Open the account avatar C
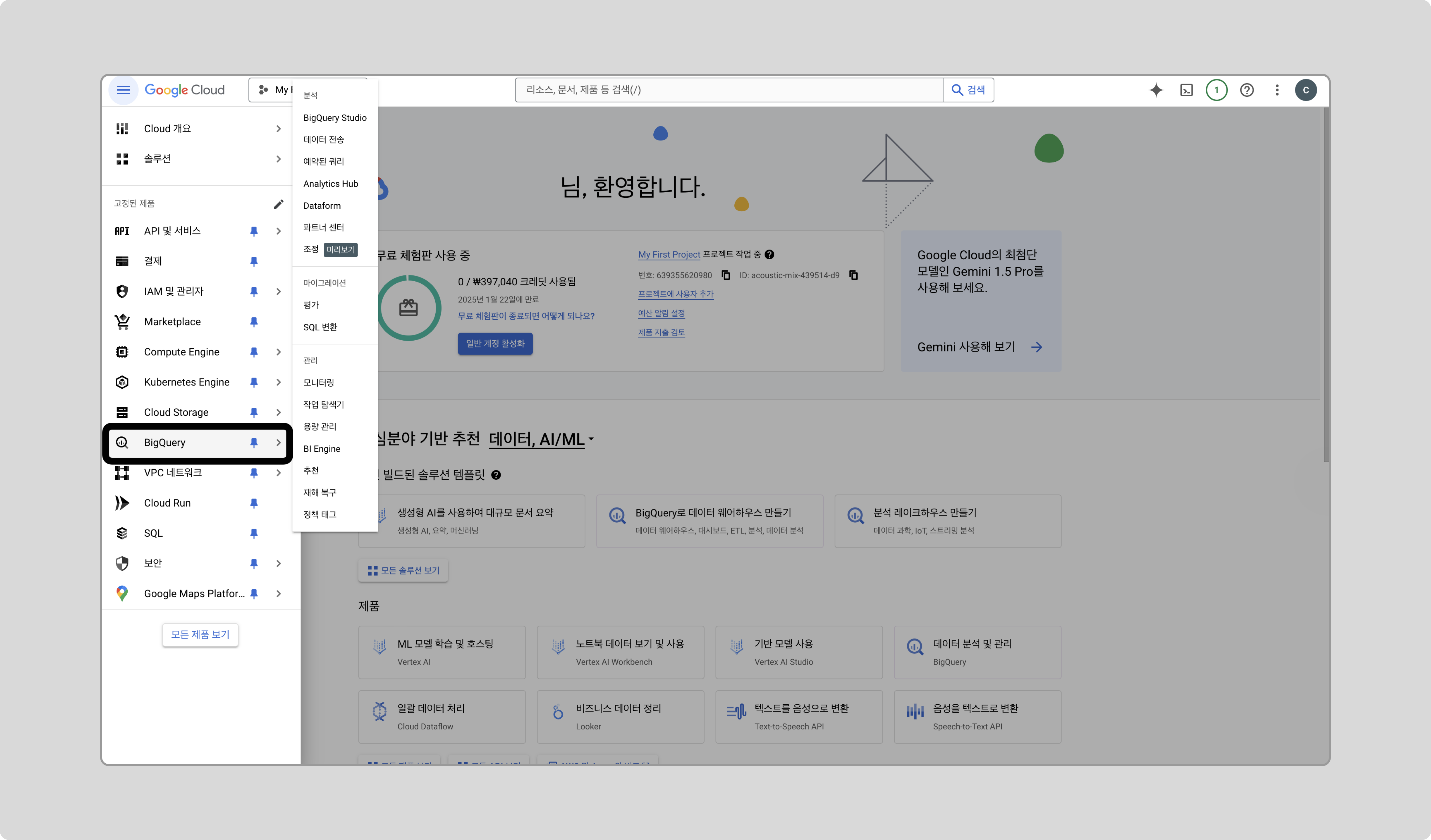The width and height of the screenshot is (1431, 840). 1306,90
